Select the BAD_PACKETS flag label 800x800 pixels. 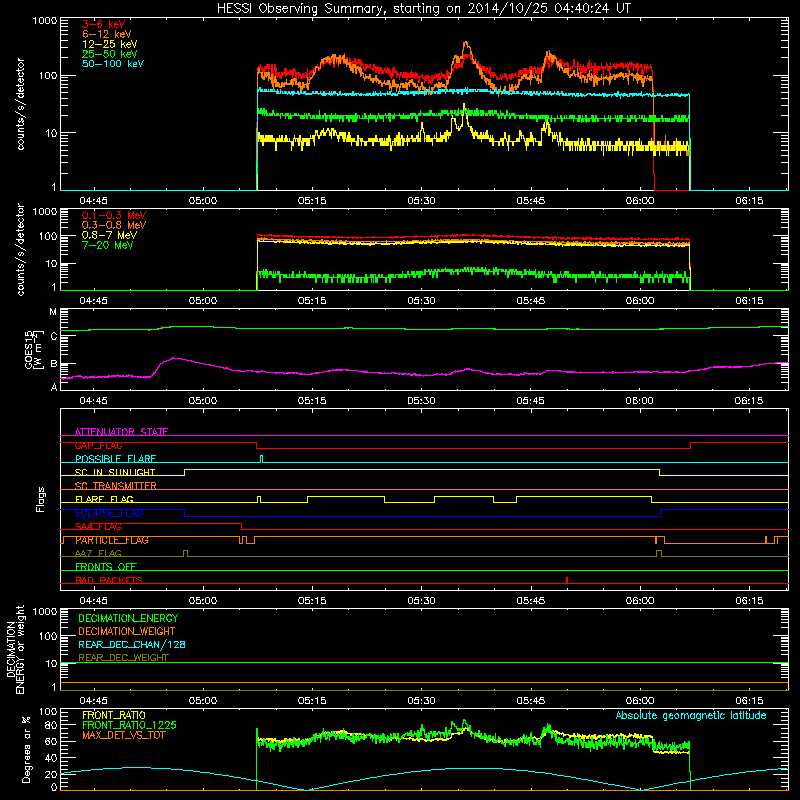coord(109,580)
